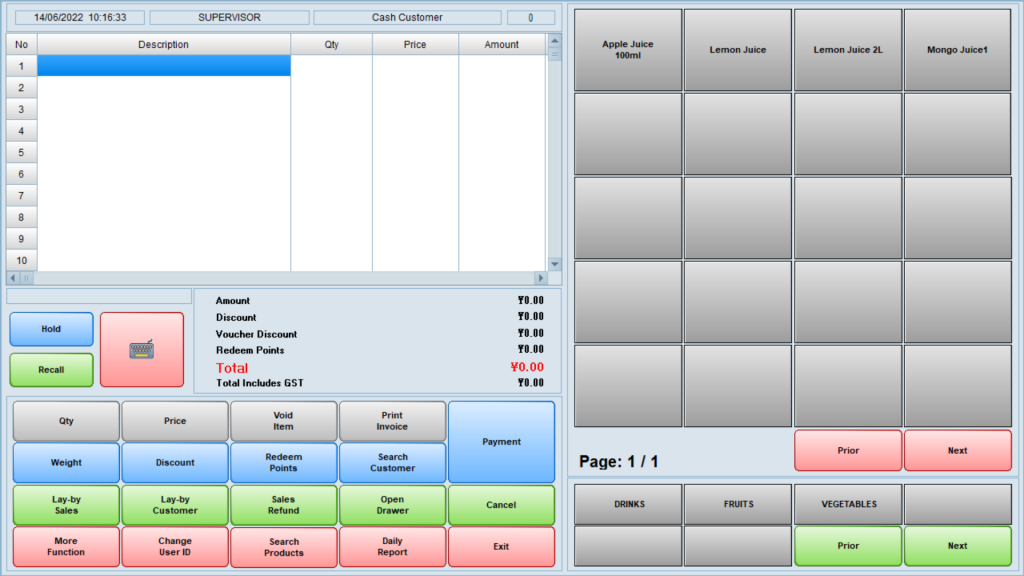Recall a held sale
The height and width of the screenshot is (576, 1024).
click(51, 370)
